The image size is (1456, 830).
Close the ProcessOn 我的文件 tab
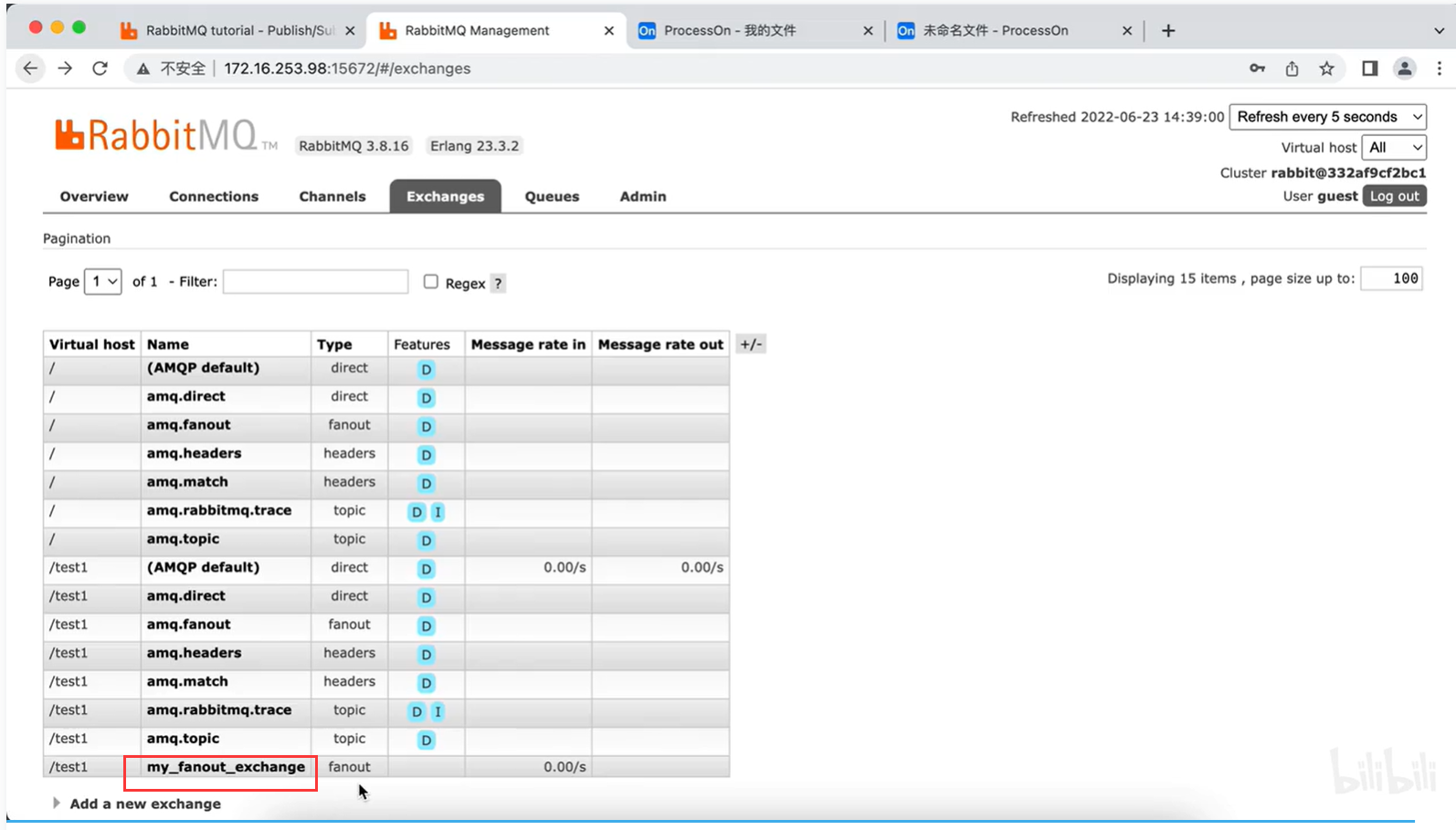pos(868,30)
